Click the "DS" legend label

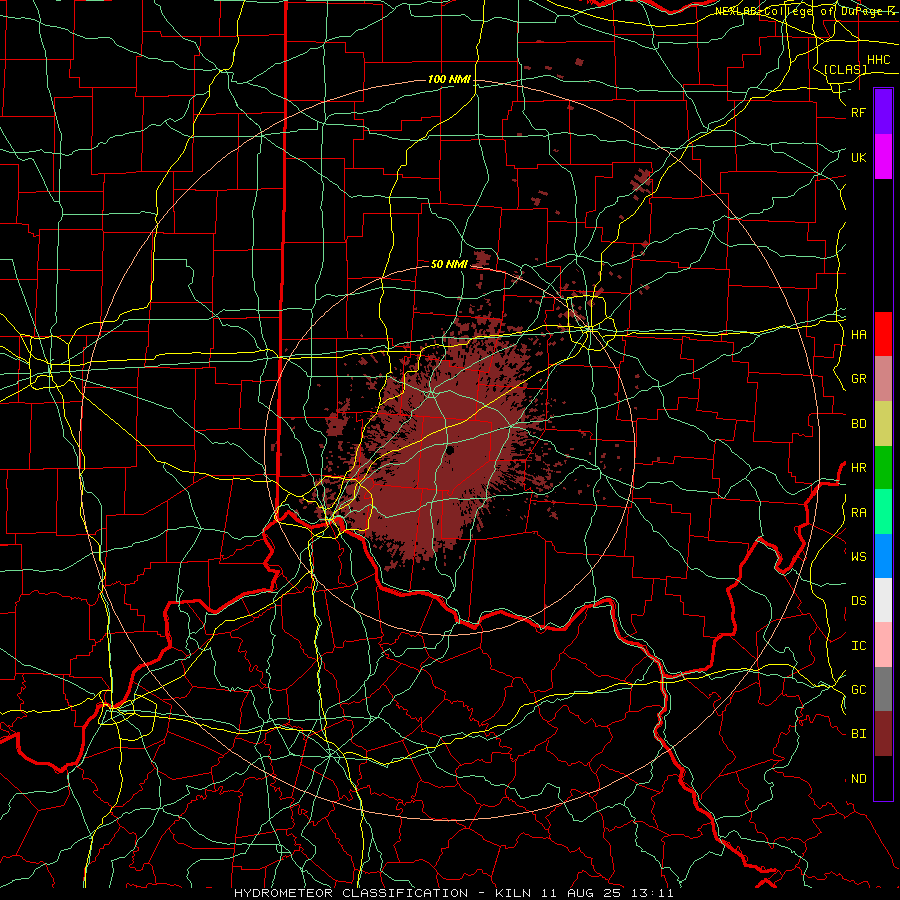point(858,600)
